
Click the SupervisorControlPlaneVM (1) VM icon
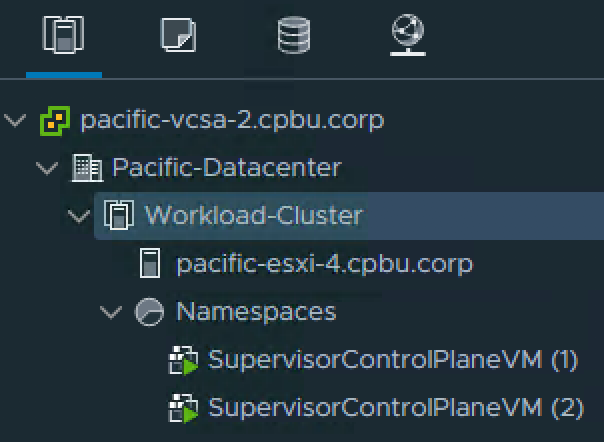pos(182,360)
